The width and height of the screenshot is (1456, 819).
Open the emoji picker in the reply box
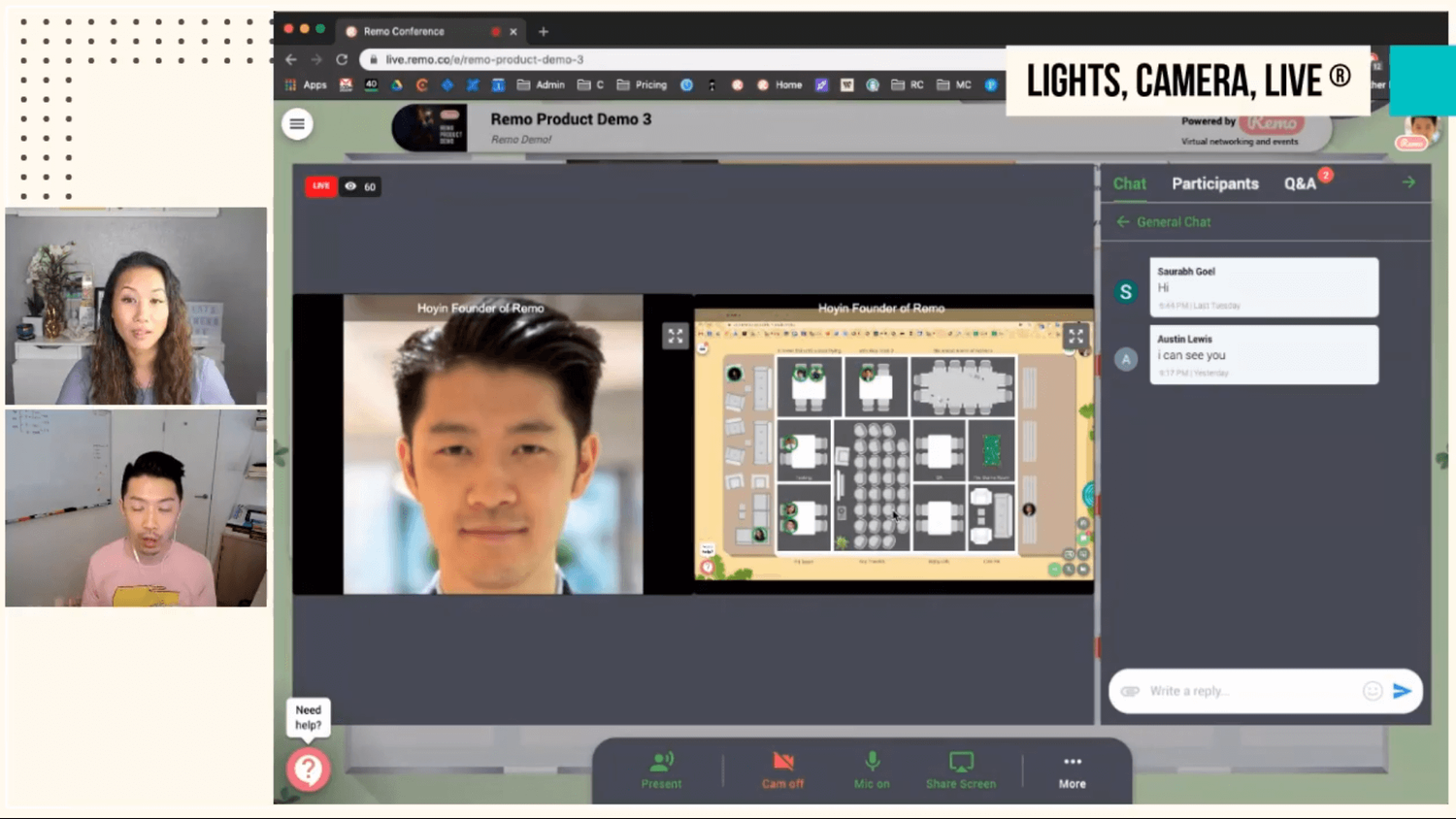click(1372, 690)
